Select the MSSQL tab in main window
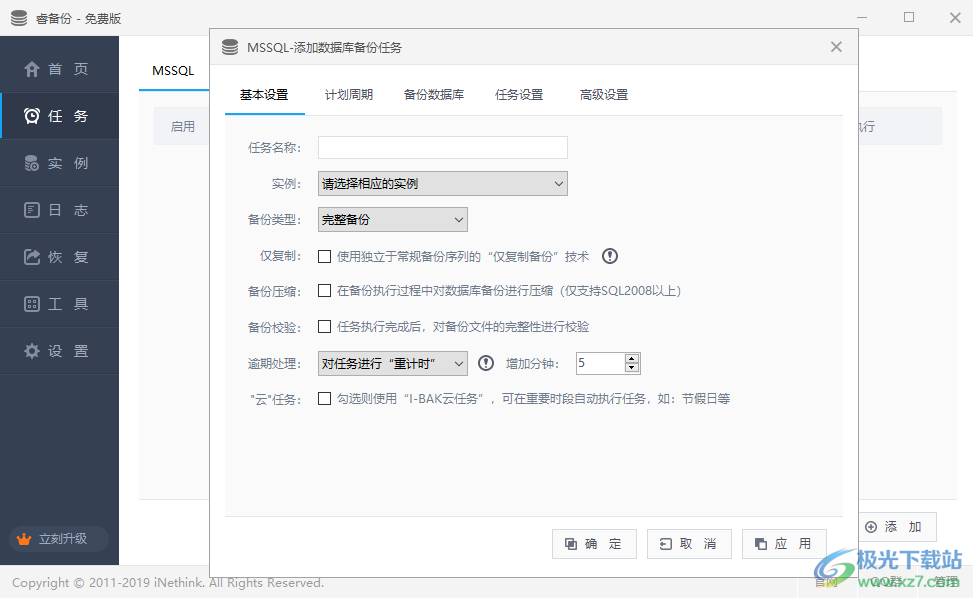This screenshot has height=598, width=973. pyautogui.click(x=173, y=71)
